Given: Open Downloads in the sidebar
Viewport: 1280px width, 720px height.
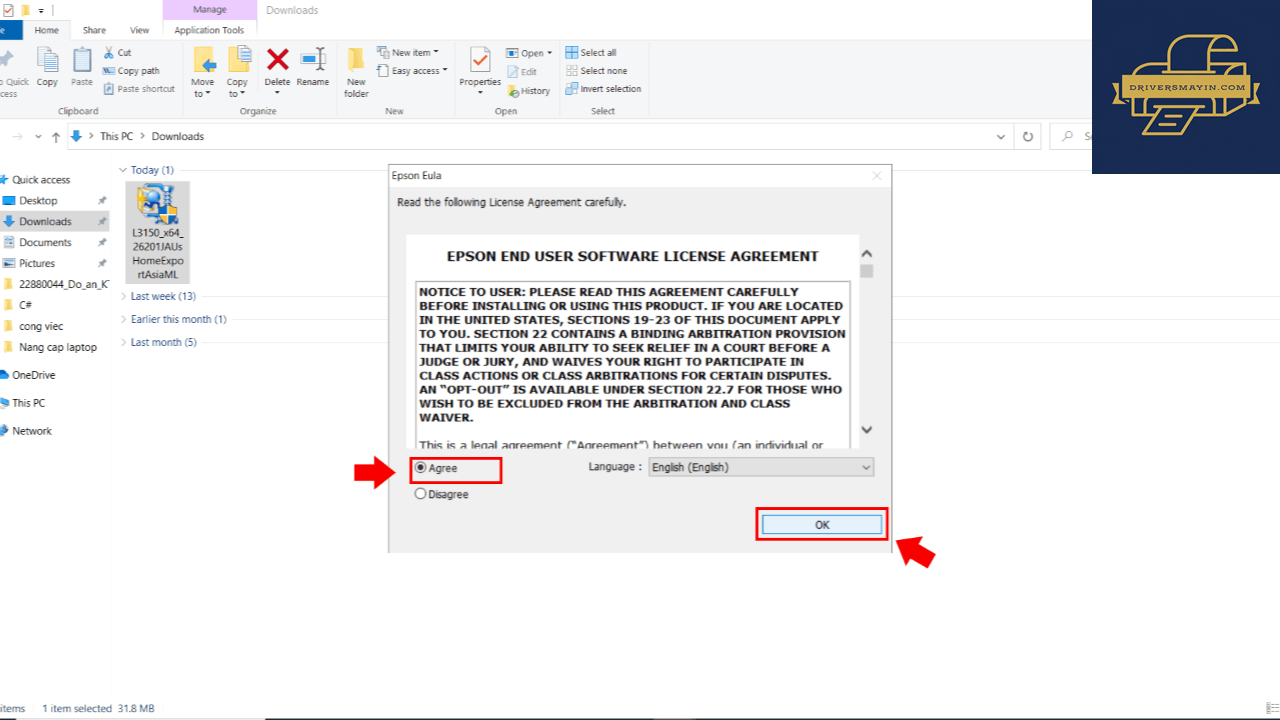Looking at the screenshot, I should [45, 222].
